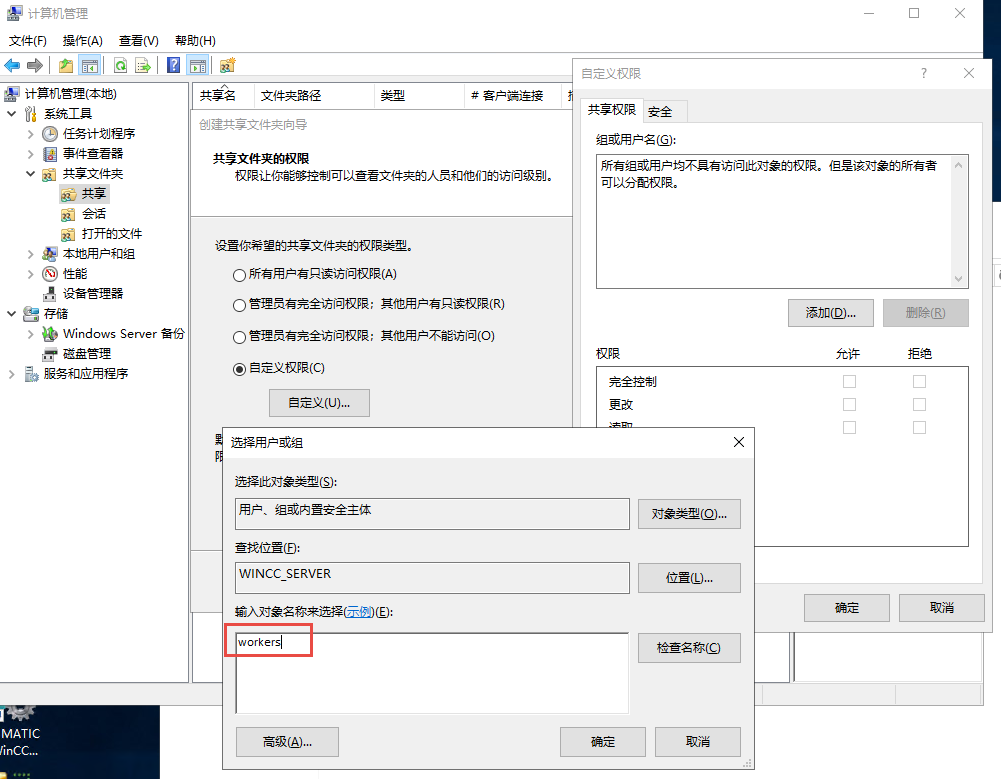
Task: Open the 示例 help link
Action: tap(359, 612)
